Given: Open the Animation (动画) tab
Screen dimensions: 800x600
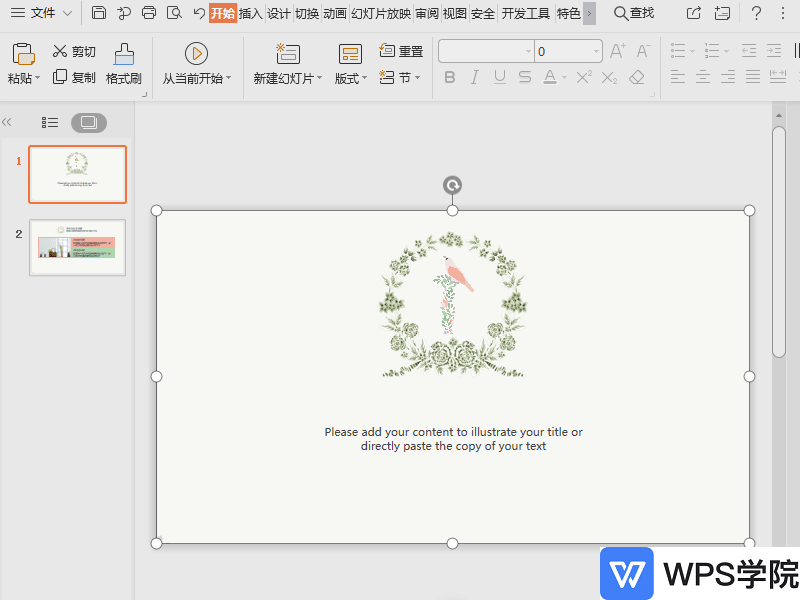Looking at the screenshot, I should pos(334,13).
